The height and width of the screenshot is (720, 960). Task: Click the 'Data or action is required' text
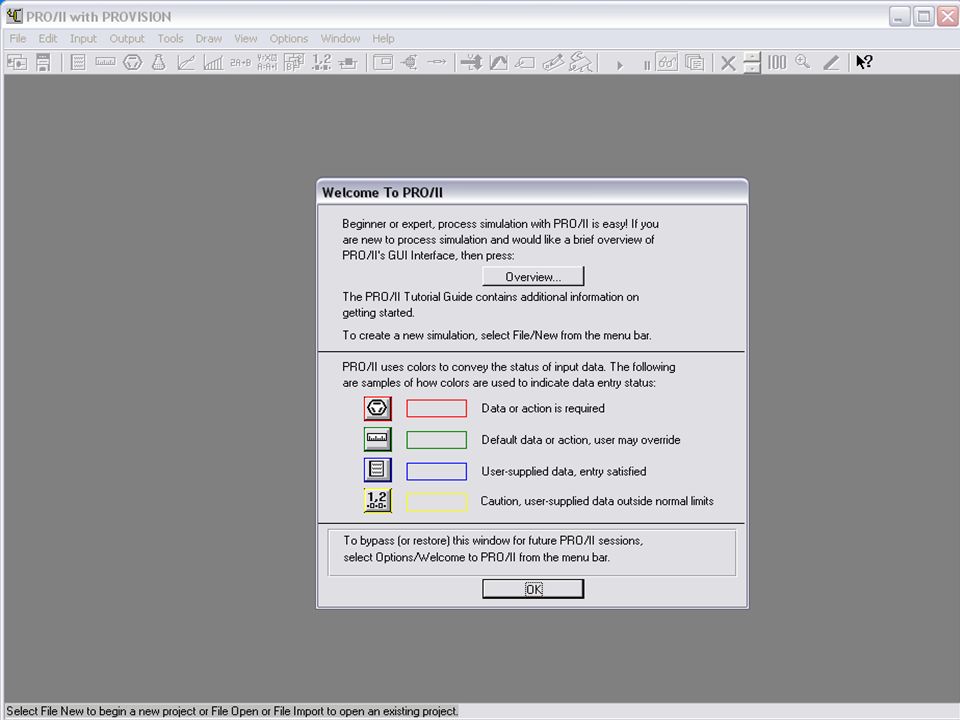(542, 408)
